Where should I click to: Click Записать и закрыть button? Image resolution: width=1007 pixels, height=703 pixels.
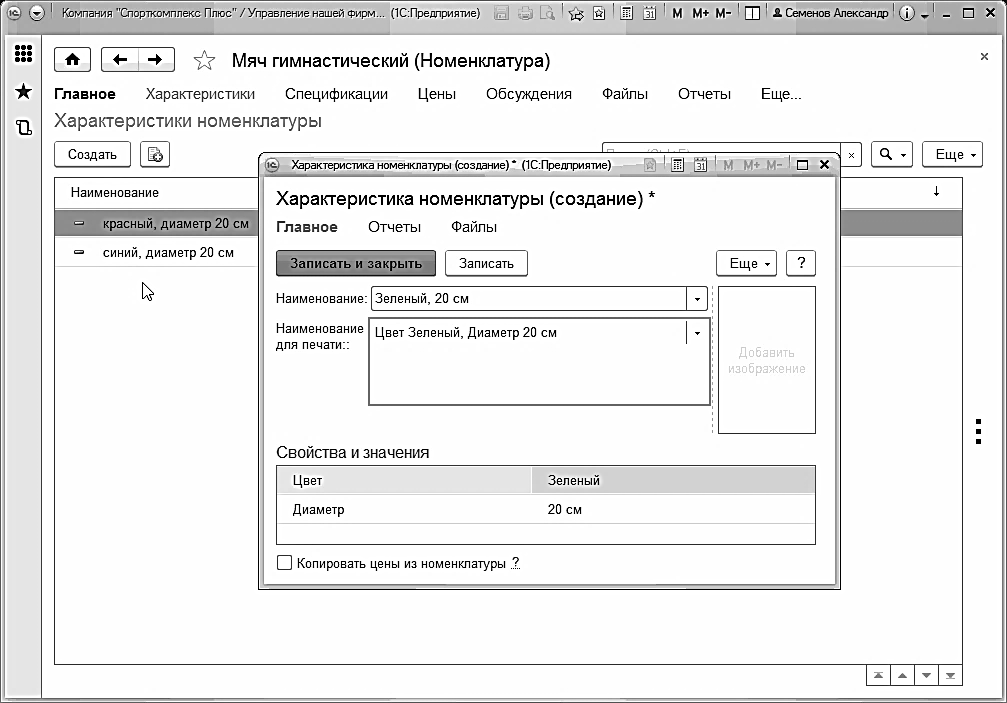click(x=356, y=263)
